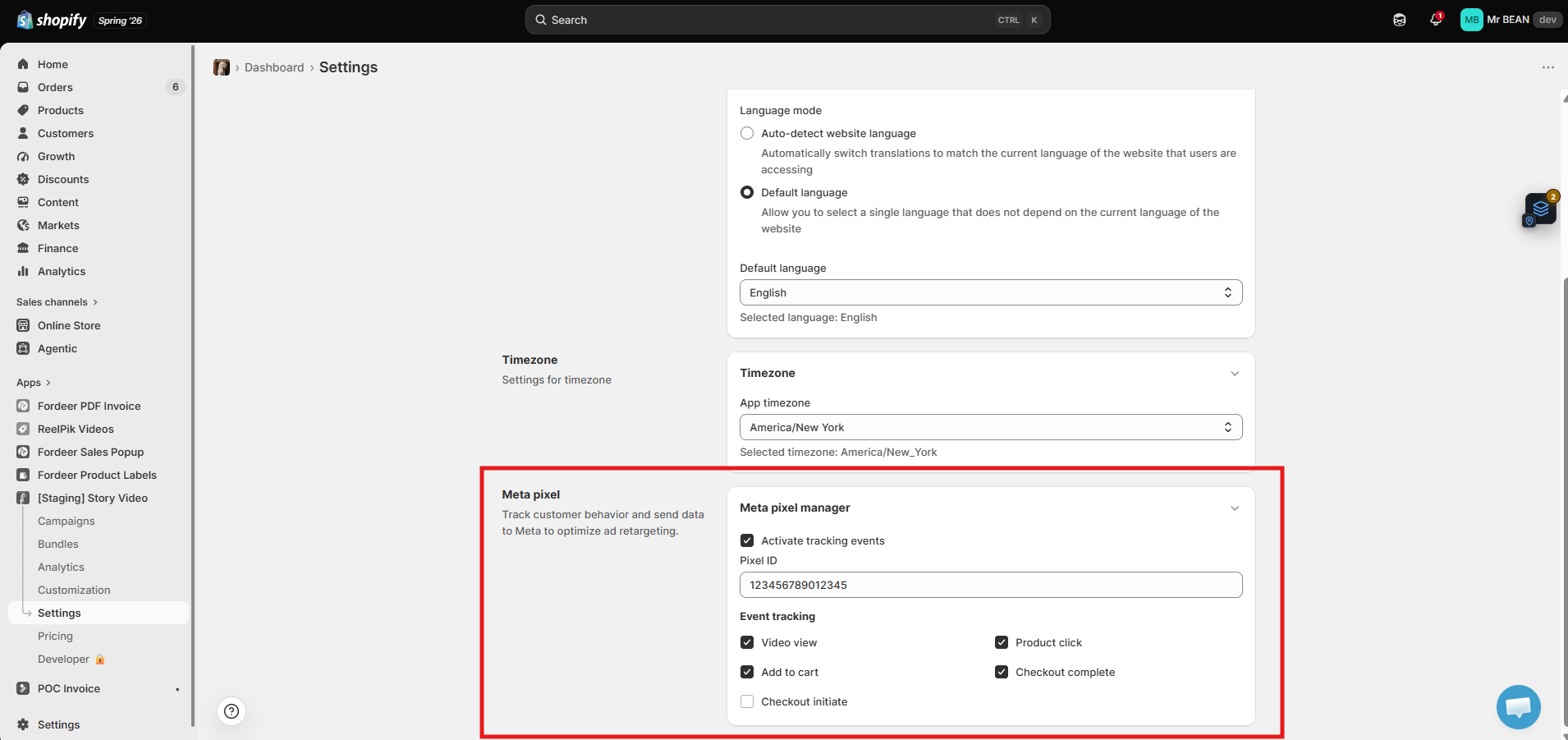The image size is (1568, 740).
Task: Toggle the Video view checkbox
Action: click(x=747, y=642)
